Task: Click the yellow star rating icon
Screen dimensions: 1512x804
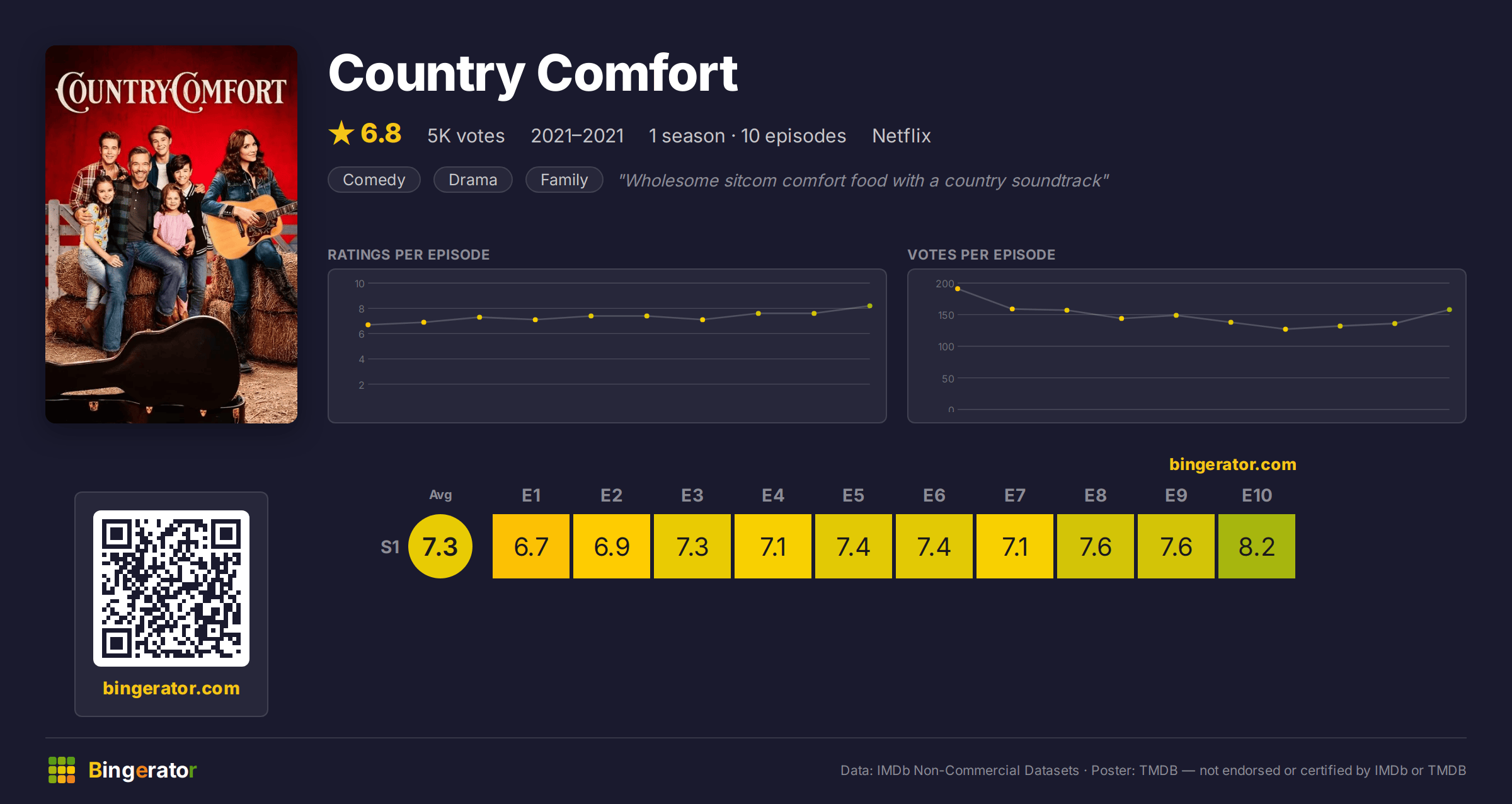Action: pos(341,133)
